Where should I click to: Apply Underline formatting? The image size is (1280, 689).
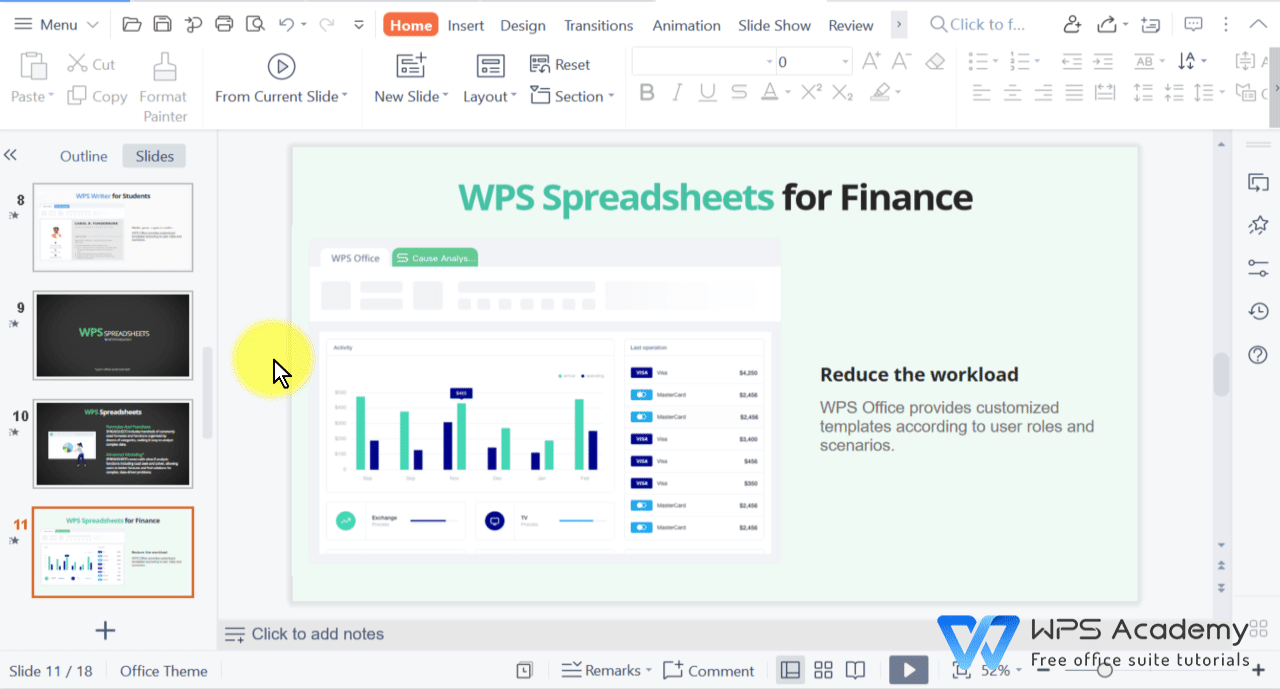pos(708,93)
